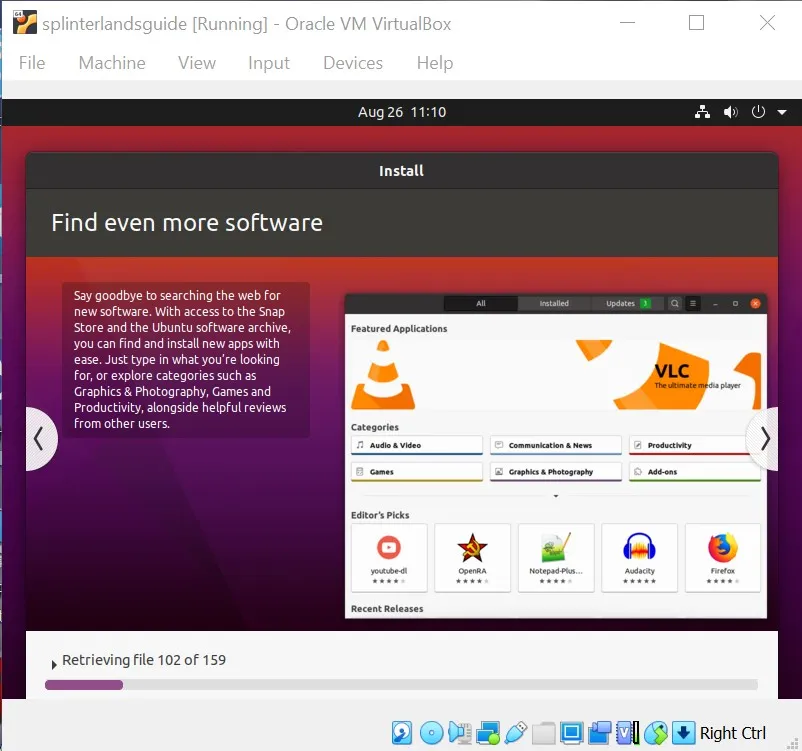Click the Communication & News category
This screenshot has height=751, width=802.
tap(556, 445)
